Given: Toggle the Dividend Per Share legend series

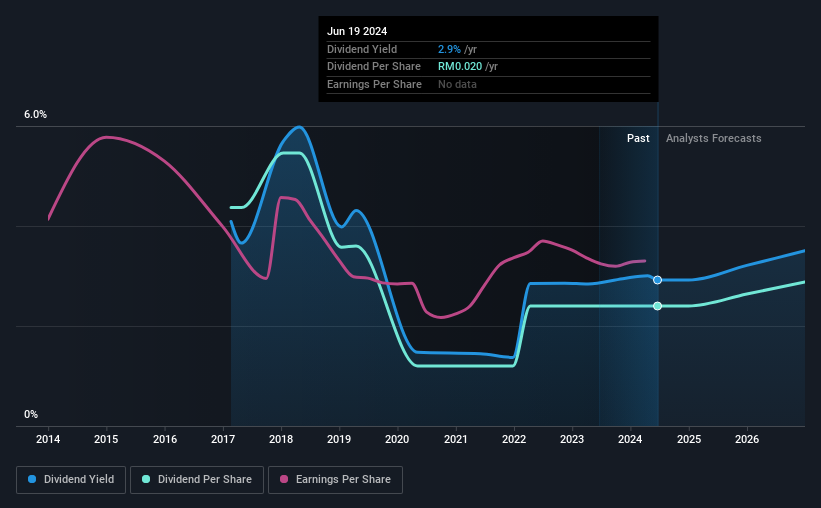Looking at the screenshot, I should coord(197,480).
